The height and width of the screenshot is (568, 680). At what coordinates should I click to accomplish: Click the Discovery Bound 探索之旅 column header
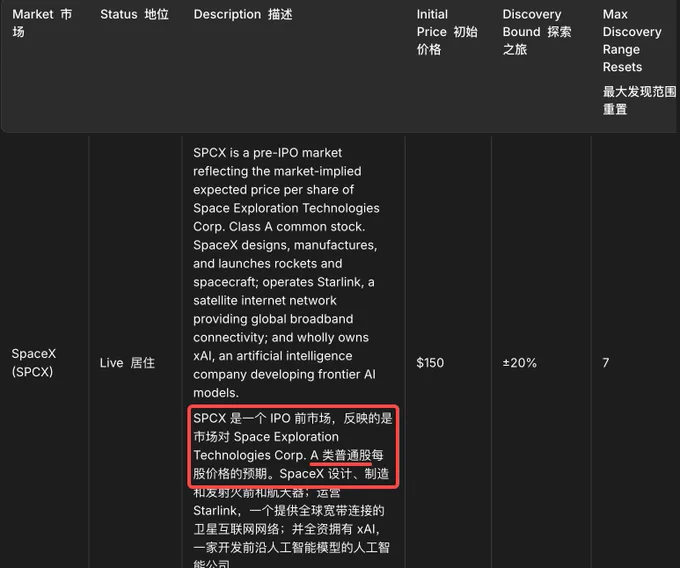pyautogui.click(x=537, y=32)
